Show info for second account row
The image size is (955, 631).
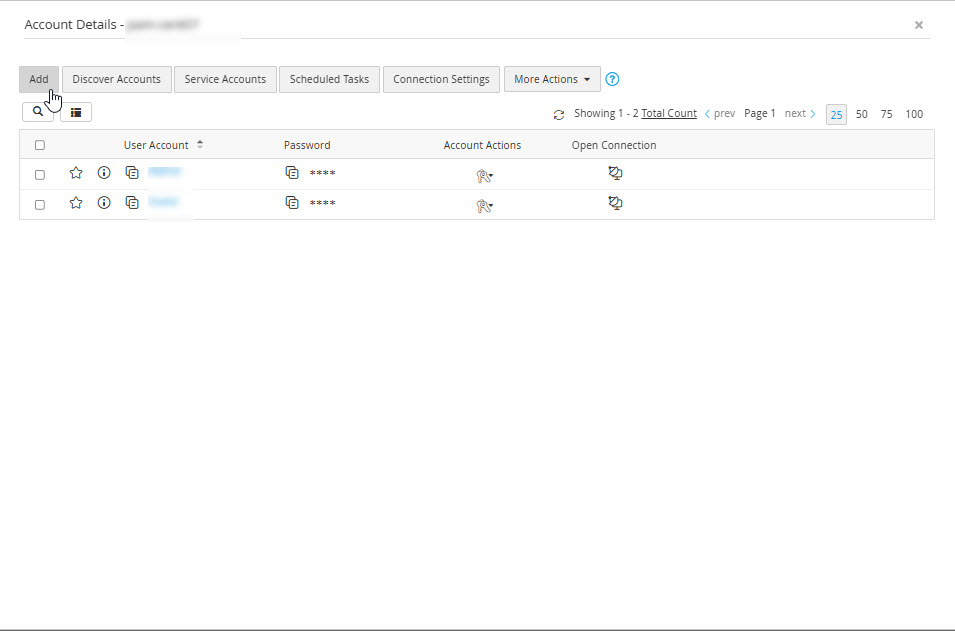pos(104,203)
